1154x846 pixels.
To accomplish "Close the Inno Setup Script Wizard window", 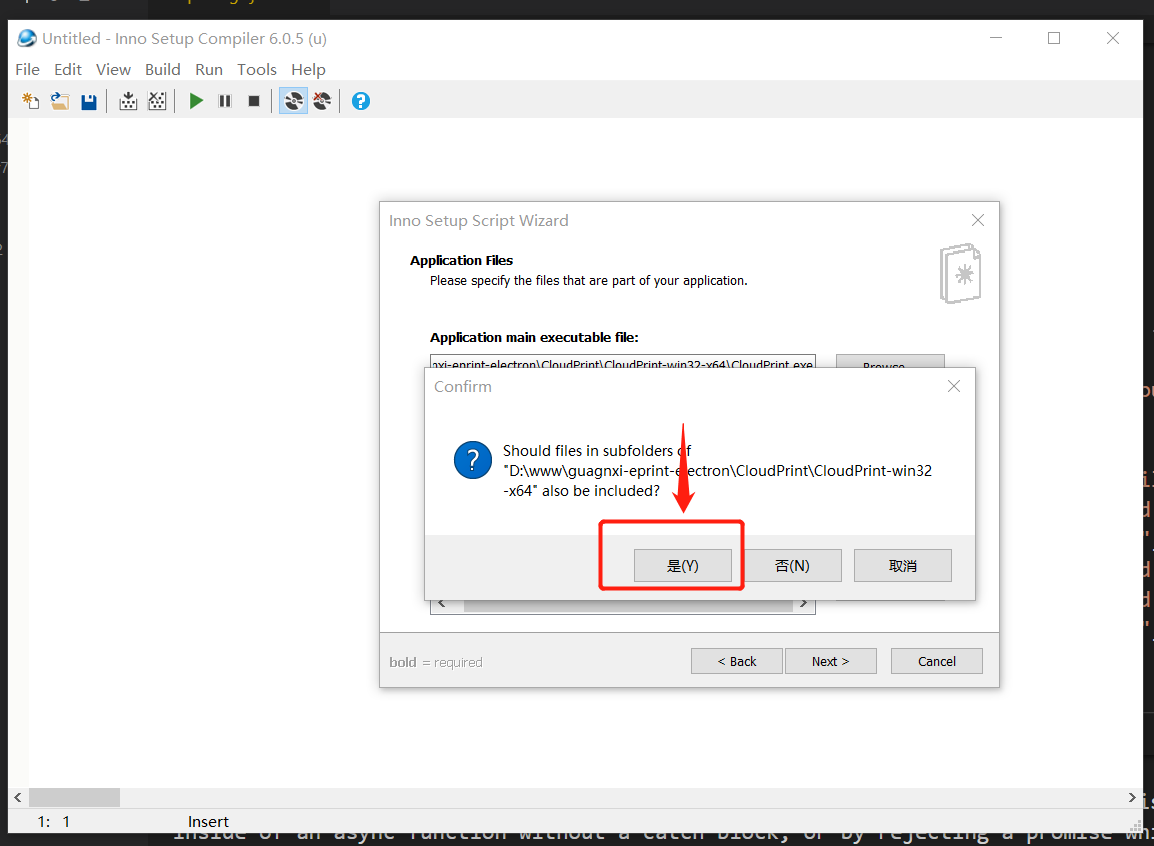I will point(977,220).
